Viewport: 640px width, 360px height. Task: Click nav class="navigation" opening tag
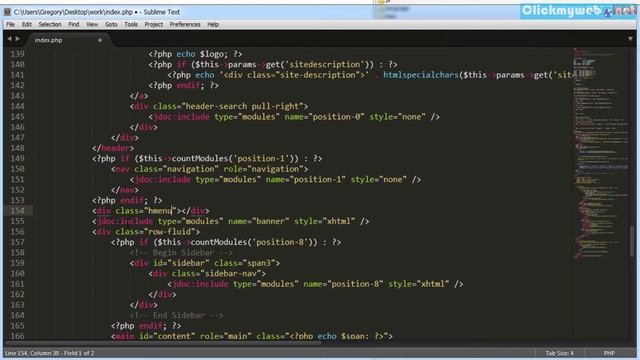point(210,169)
